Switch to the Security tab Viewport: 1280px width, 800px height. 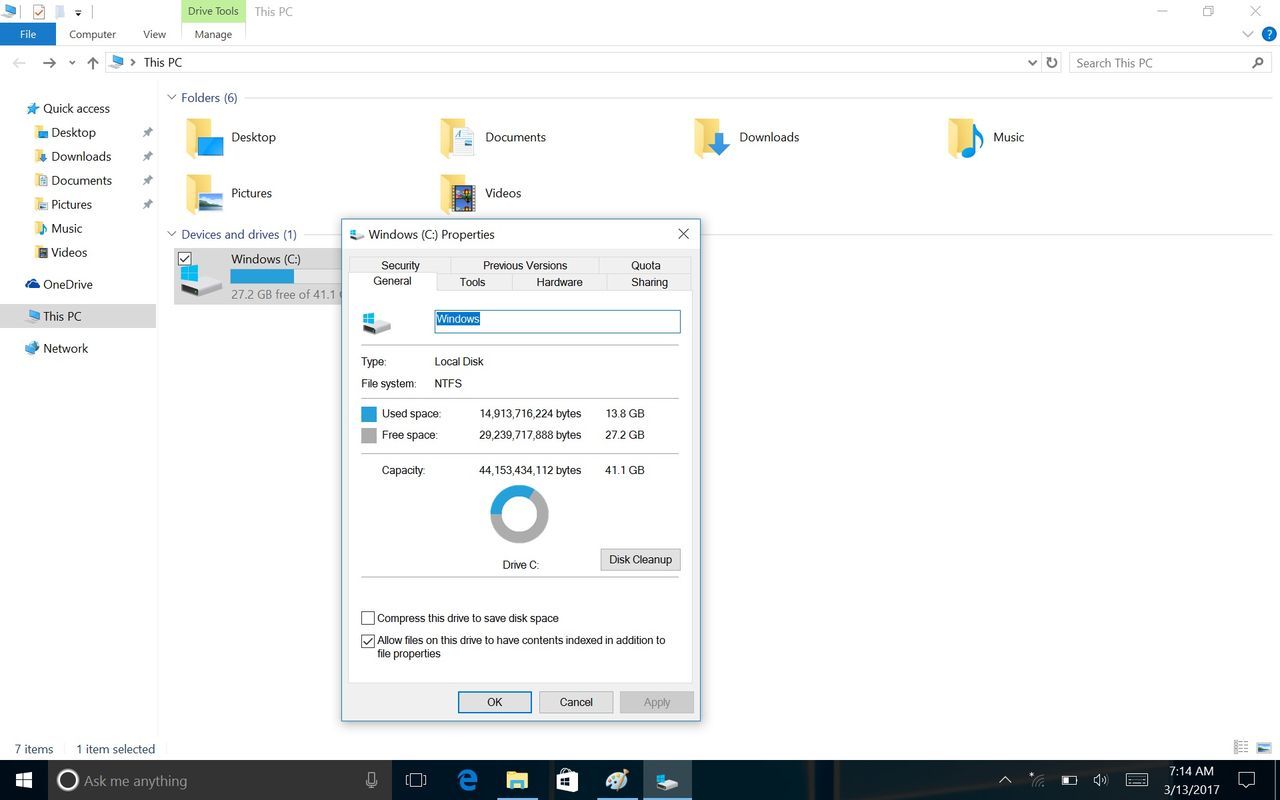point(400,265)
